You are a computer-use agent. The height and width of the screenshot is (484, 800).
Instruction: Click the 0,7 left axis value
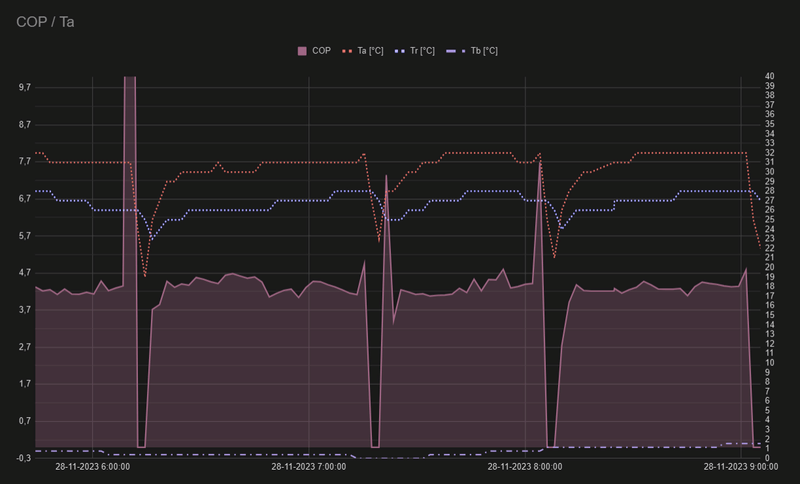coord(24,421)
